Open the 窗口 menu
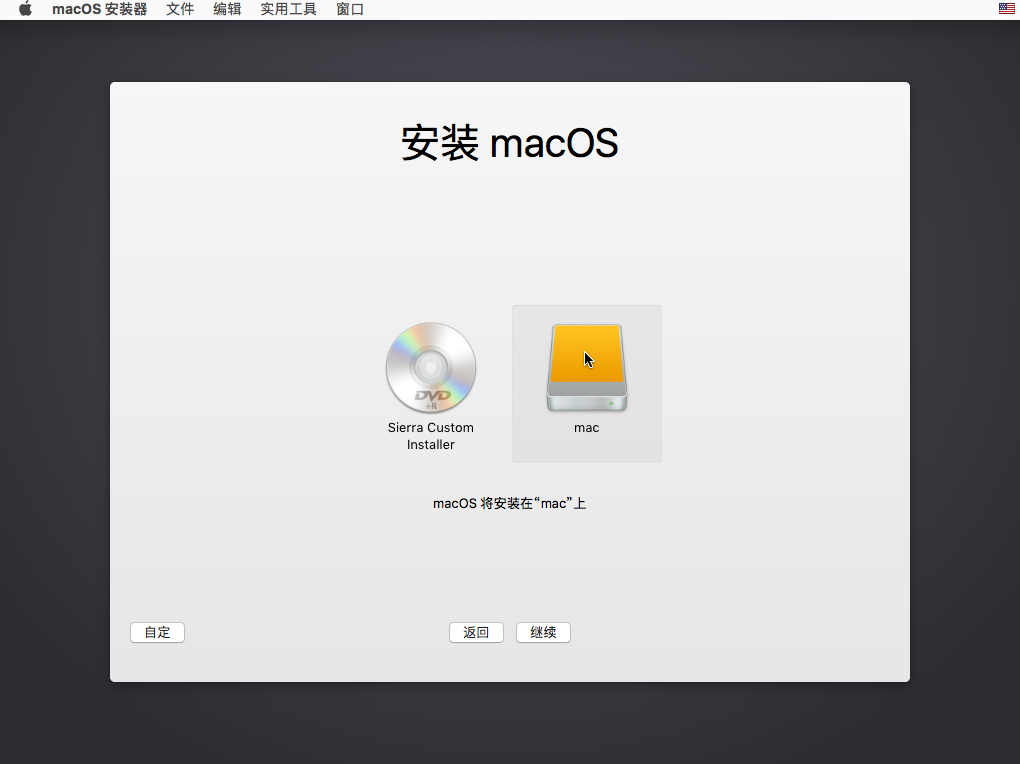 pos(350,9)
